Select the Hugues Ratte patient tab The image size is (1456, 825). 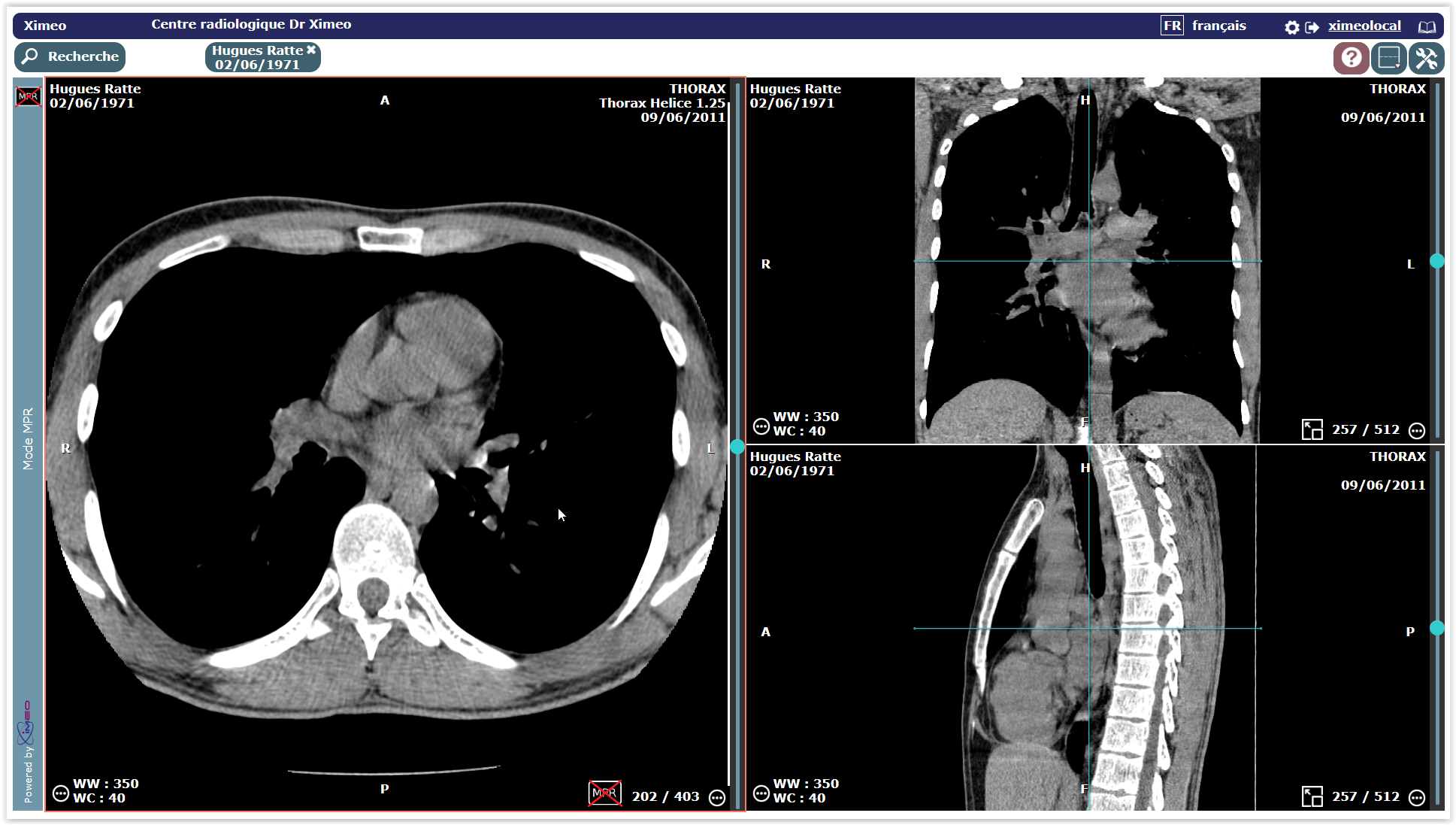coord(256,57)
